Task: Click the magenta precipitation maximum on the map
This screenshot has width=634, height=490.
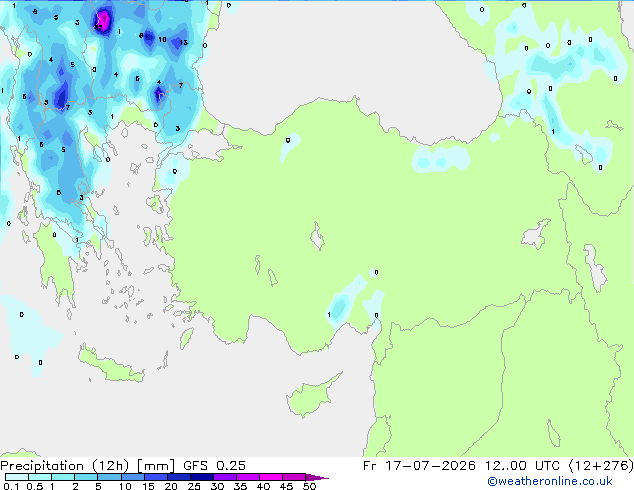Action: [x=104, y=20]
